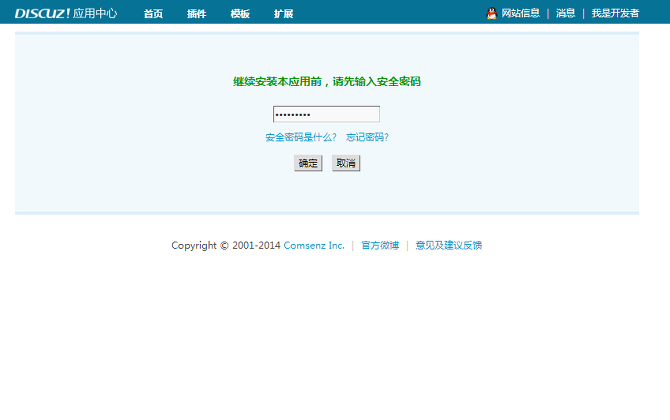This screenshot has height=420, width=670.
Task: Click the Discuz! 应用中心 logo
Action: coord(66,13)
